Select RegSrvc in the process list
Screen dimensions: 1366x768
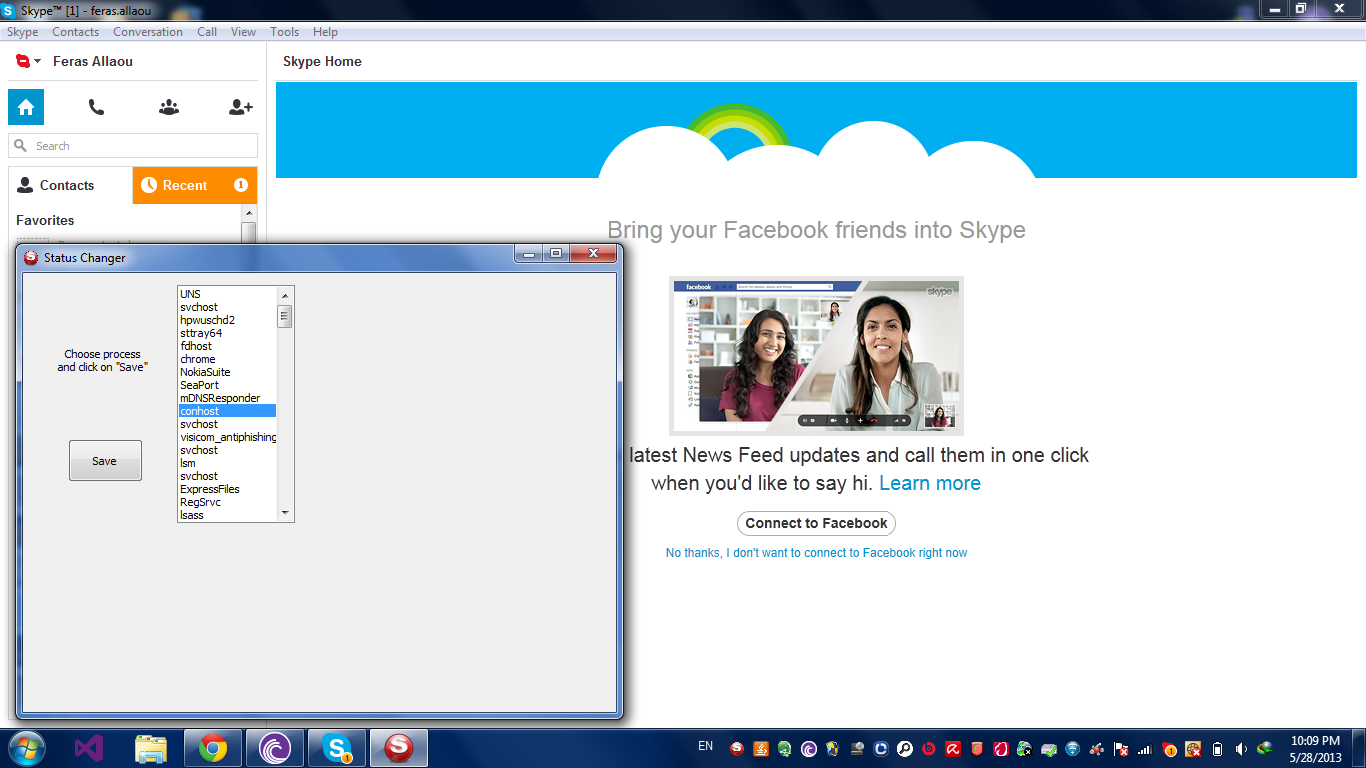click(x=227, y=502)
